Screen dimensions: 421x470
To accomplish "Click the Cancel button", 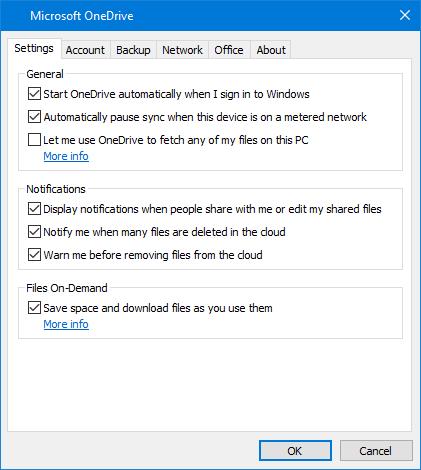I will click(376, 451).
